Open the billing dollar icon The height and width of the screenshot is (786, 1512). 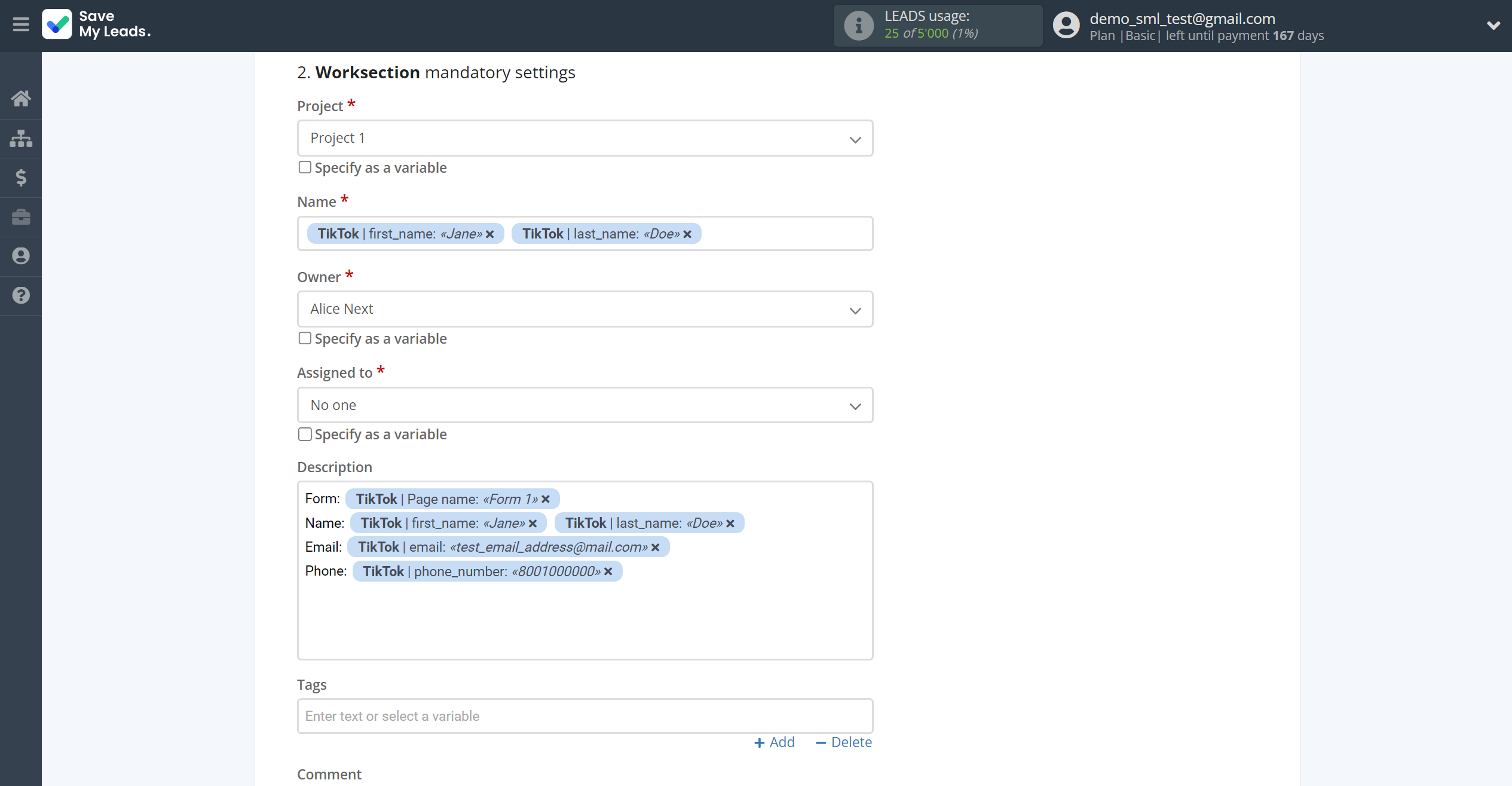click(x=21, y=178)
